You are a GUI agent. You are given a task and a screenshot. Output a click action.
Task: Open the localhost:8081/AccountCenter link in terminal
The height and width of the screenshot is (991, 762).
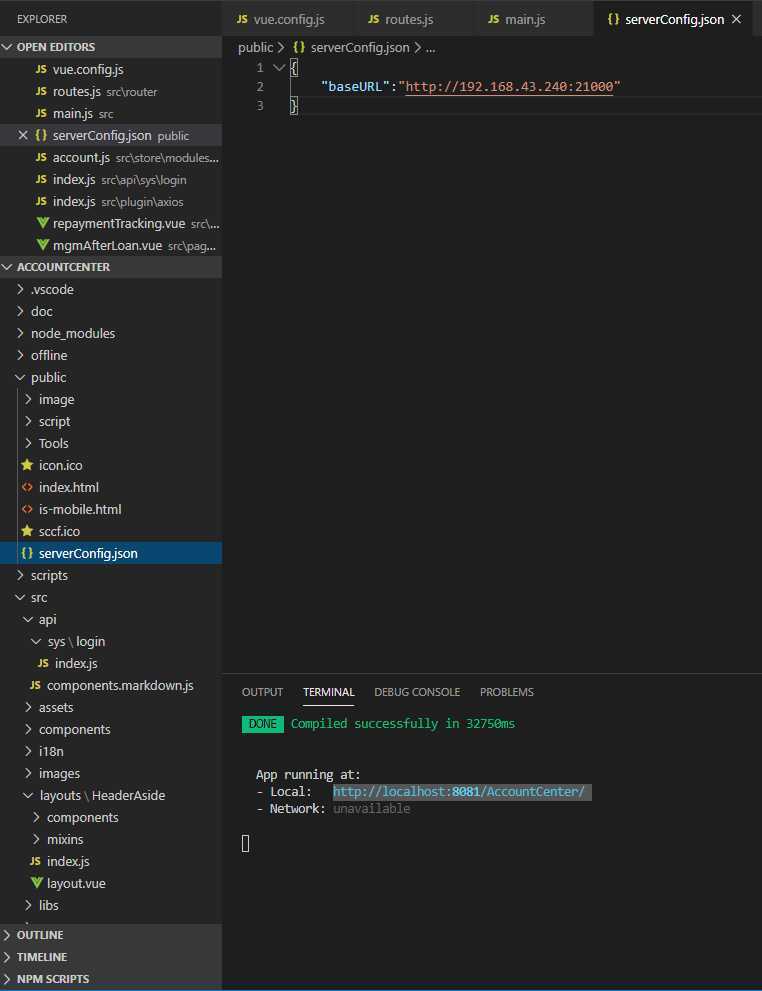[x=459, y=792]
